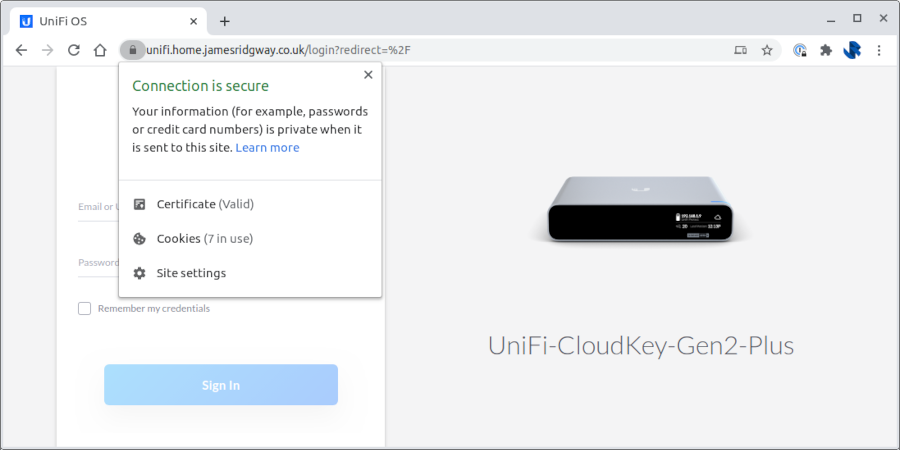Close the connection info popup
Screen dimensions: 900x450
tap(368, 75)
